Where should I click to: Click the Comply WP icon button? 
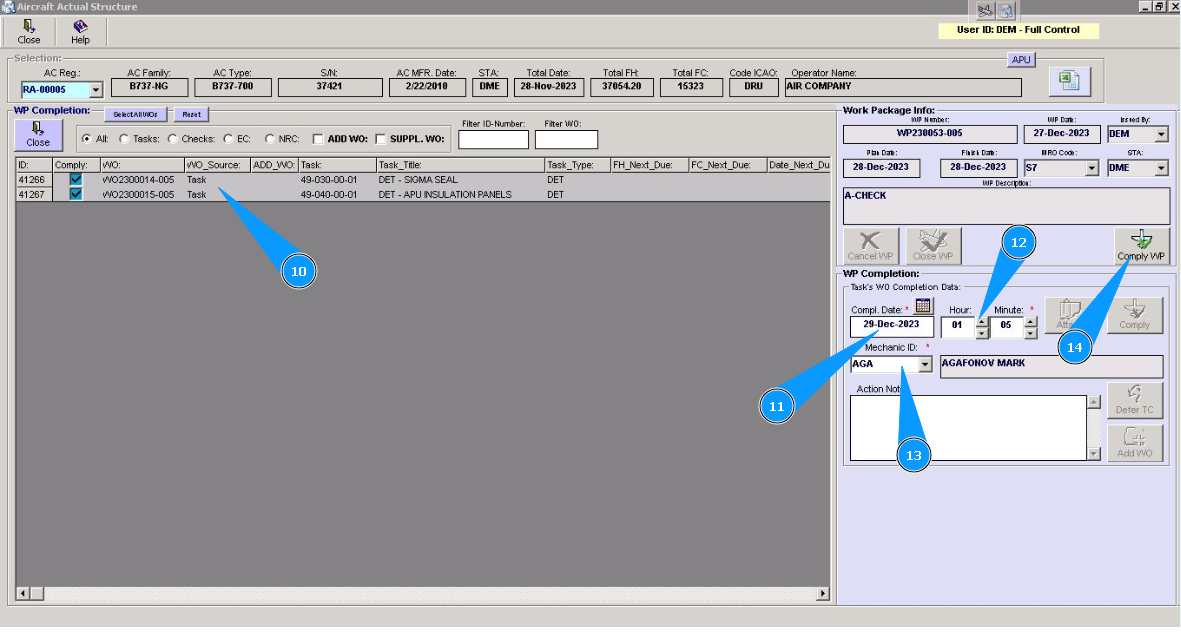pos(1141,246)
